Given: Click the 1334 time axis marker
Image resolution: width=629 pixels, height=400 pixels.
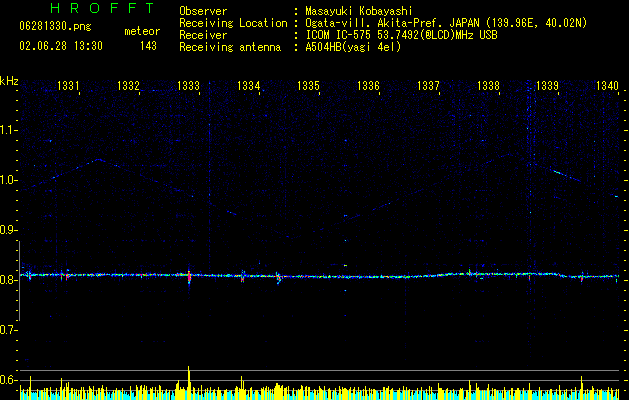Looking at the screenshot, I should pyautogui.click(x=248, y=86).
